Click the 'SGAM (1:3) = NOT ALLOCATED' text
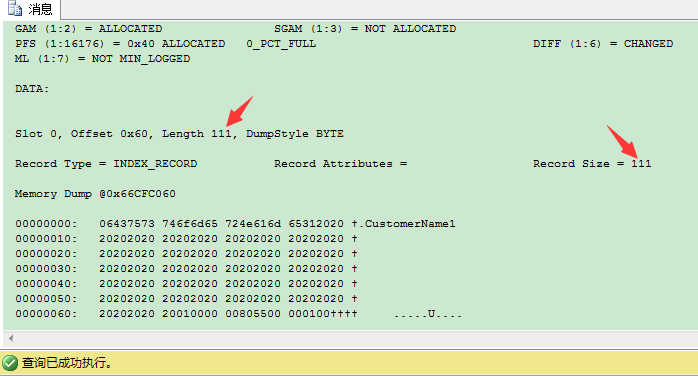698x376 pixels. point(365,29)
